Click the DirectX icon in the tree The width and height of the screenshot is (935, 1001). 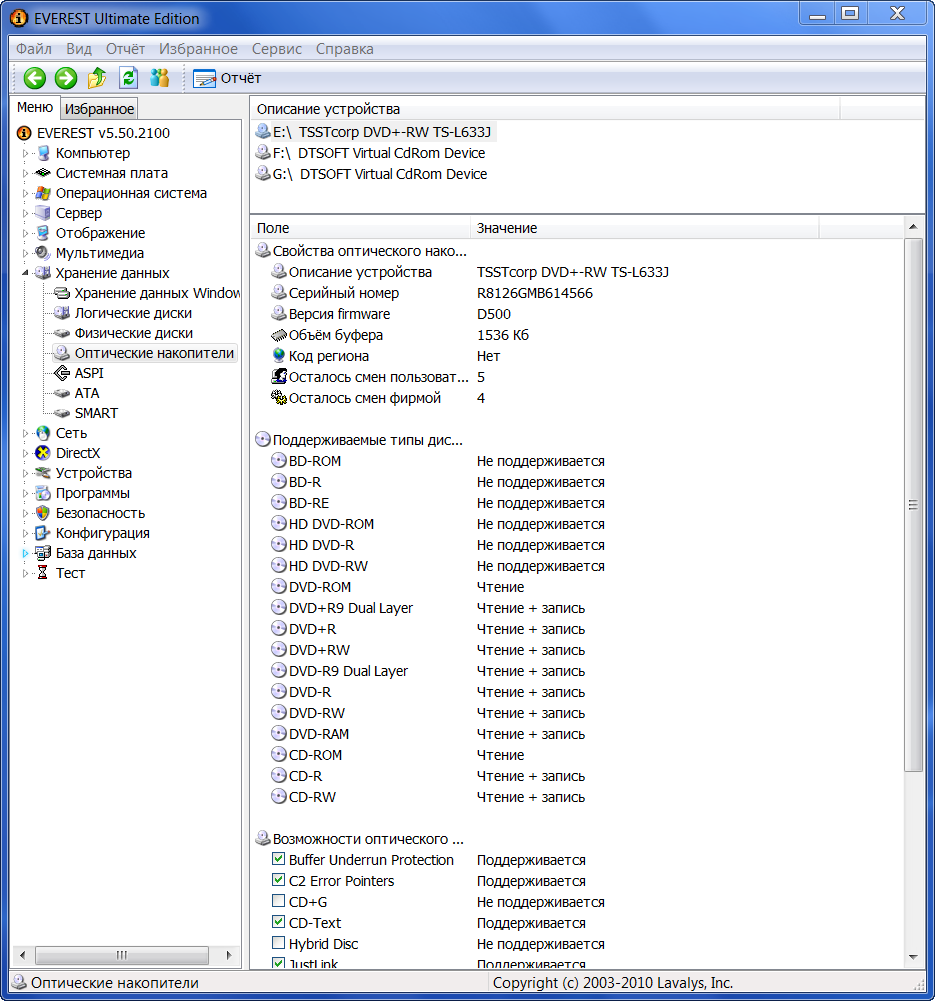coord(43,453)
